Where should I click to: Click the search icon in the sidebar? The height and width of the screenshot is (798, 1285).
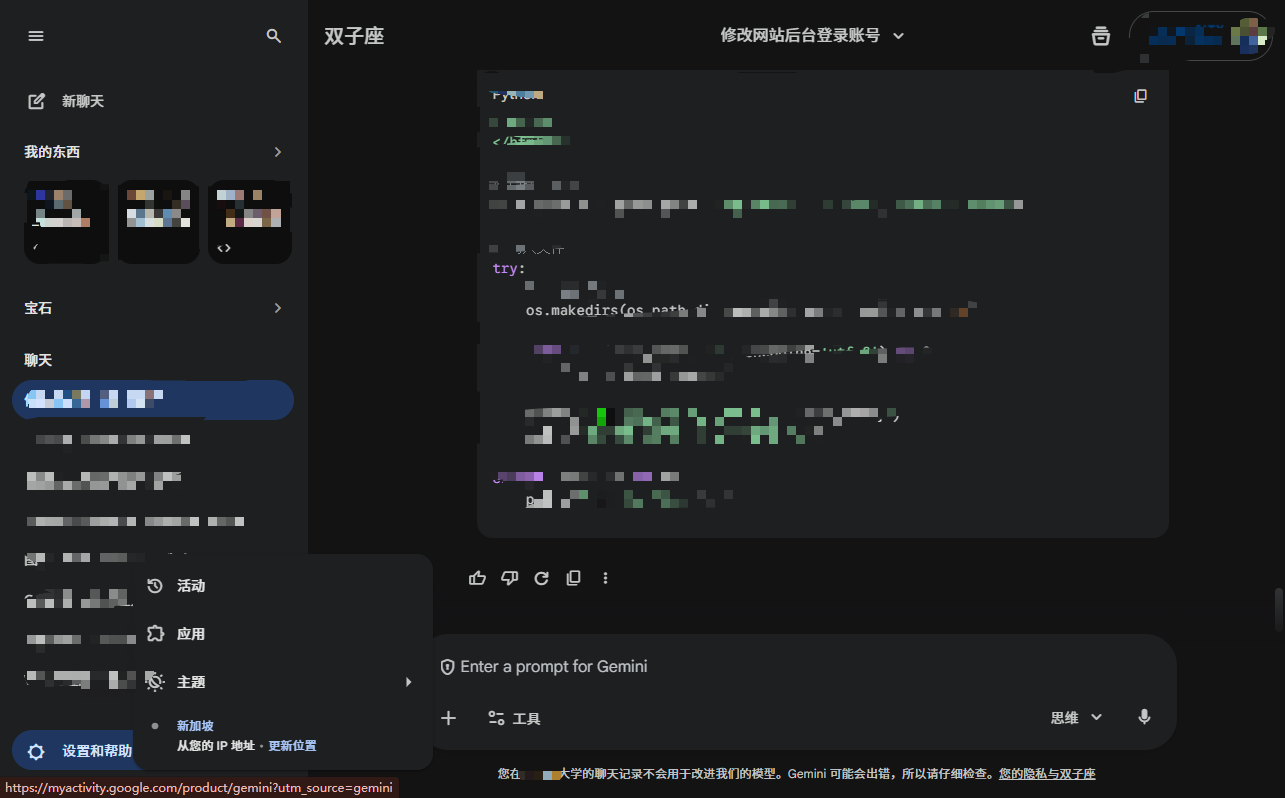(x=274, y=36)
